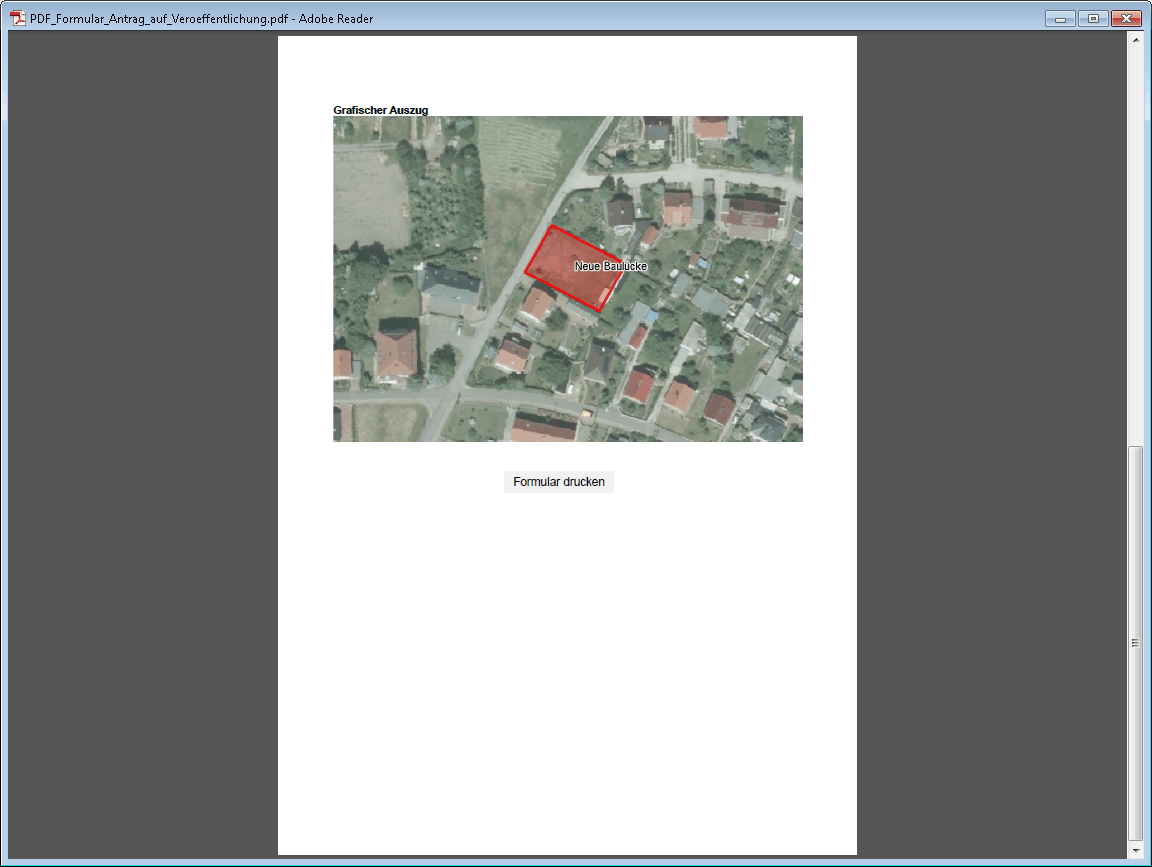Maximize the Adobe Reader window
The width and height of the screenshot is (1152, 867).
[x=1092, y=18]
